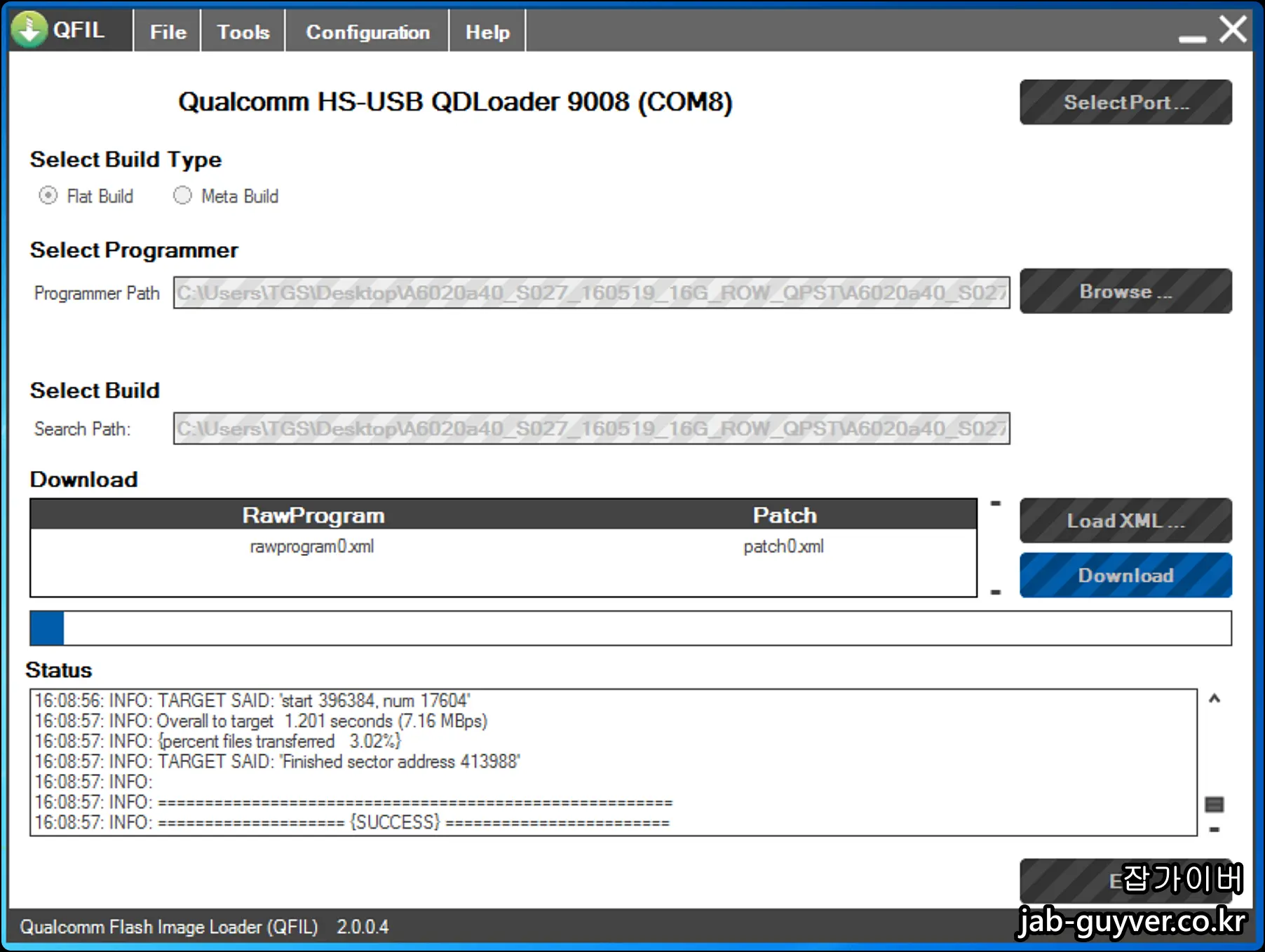1265x952 pixels.
Task: Click the version 2.0.0.4 text in the status bar
Action: click(363, 927)
